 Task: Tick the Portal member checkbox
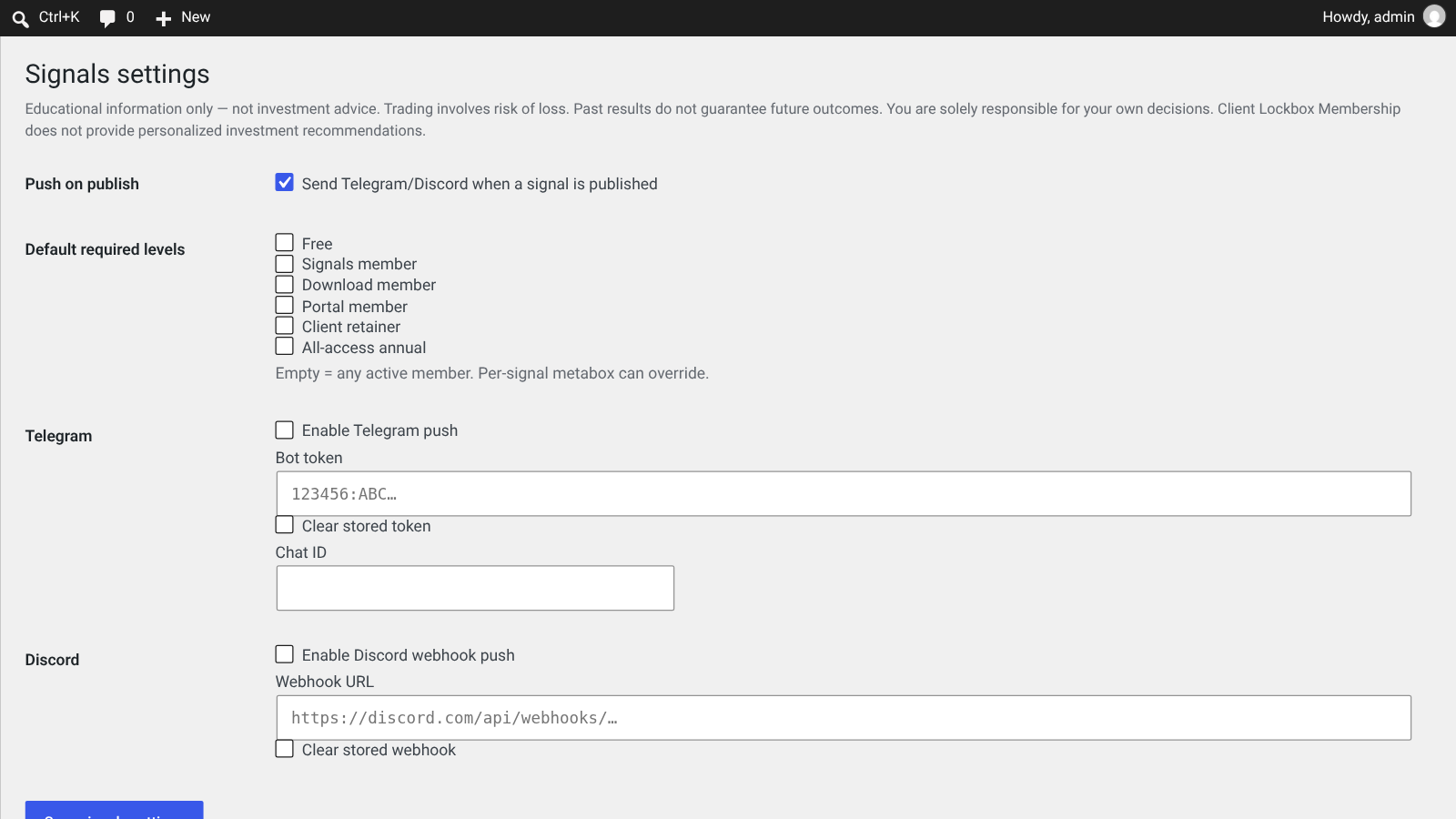pyautogui.click(x=285, y=305)
